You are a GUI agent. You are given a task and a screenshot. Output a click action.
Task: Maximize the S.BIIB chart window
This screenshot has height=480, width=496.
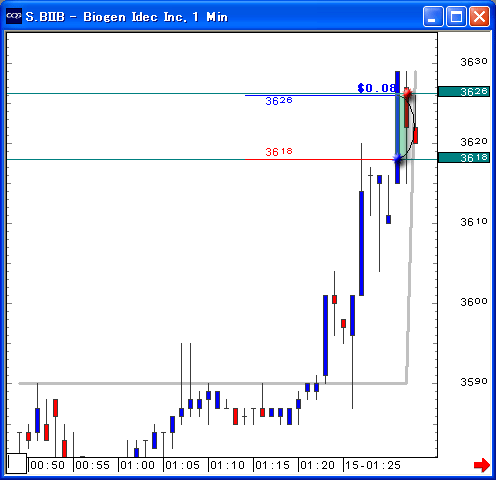click(456, 16)
